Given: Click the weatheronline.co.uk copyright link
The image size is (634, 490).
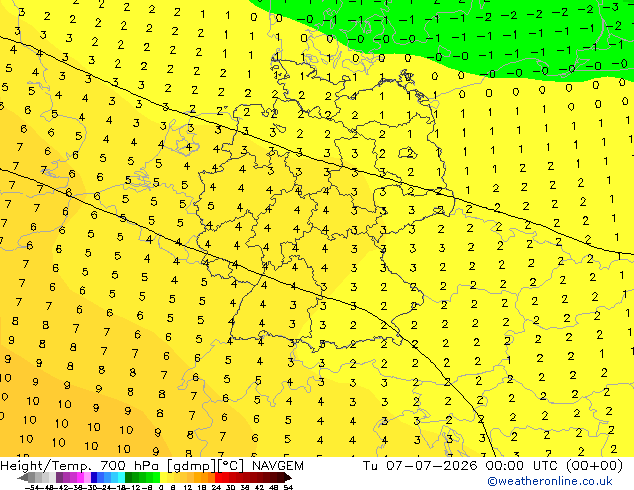Looking at the screenshot, I should (549, 481).
